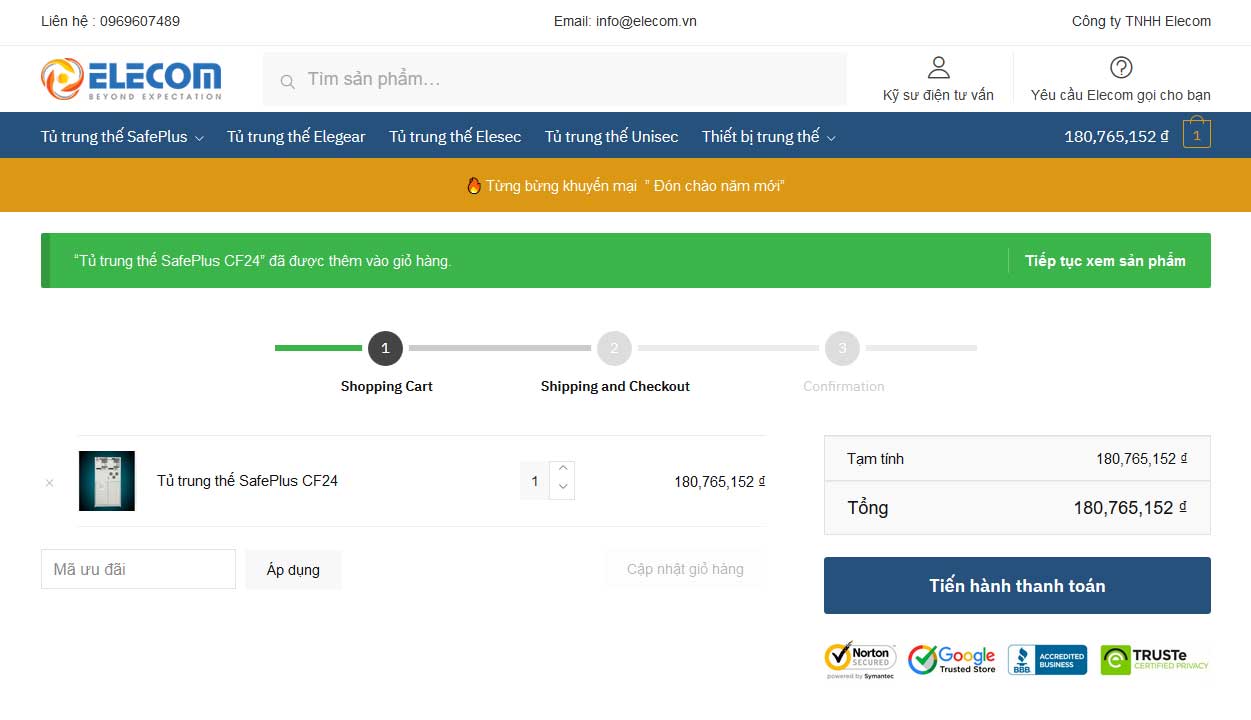
Task: Open the Tủ trung thế Unisec menu
Action: point(611,136)
